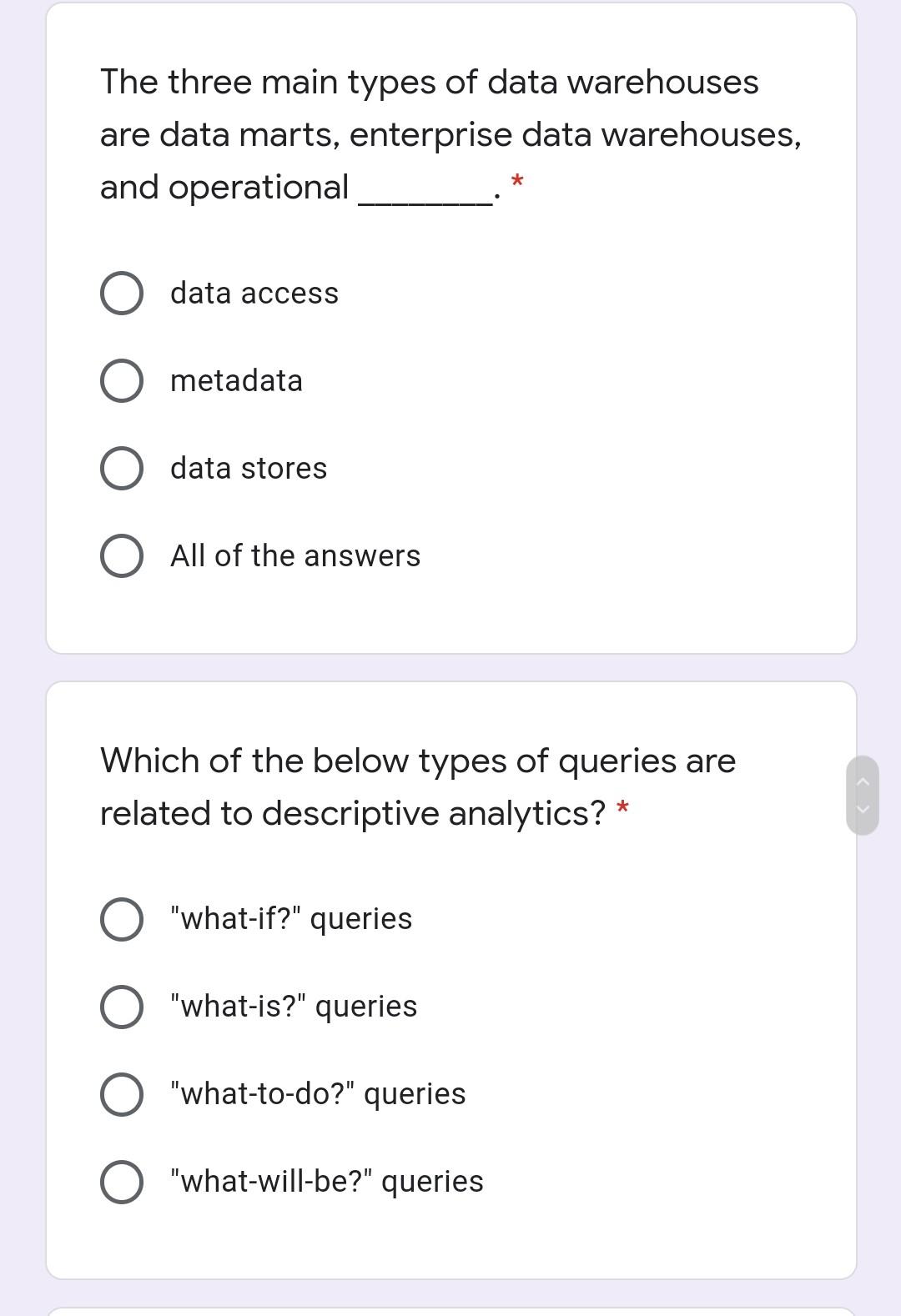Click the descriptive analytics question text
Screen dimensions: 901x1316
coord(417,786)
